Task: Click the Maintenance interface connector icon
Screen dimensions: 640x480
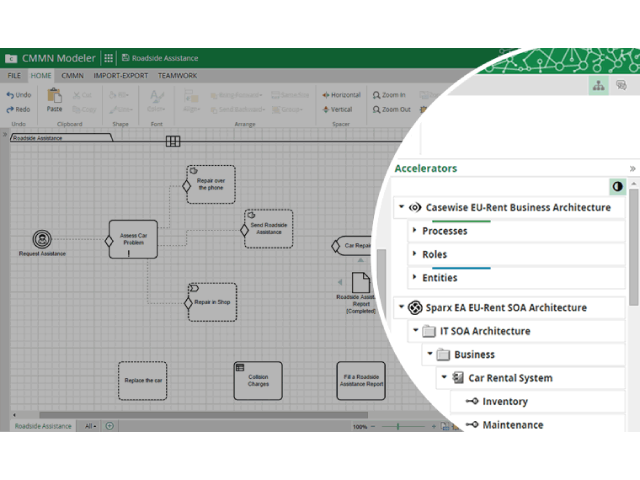Action: click(x=472, y=424)
